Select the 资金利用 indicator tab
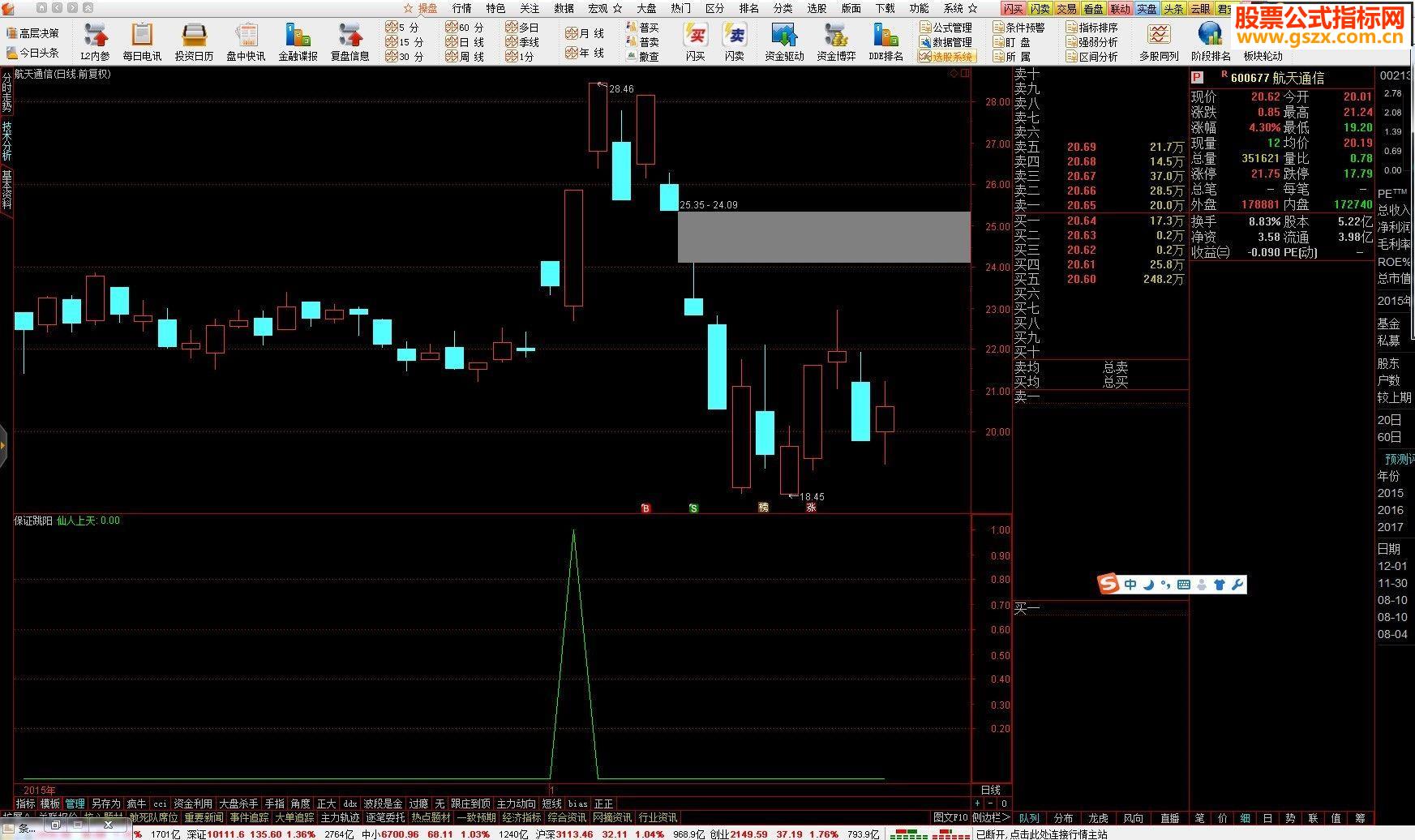 [x=193, y=804]
